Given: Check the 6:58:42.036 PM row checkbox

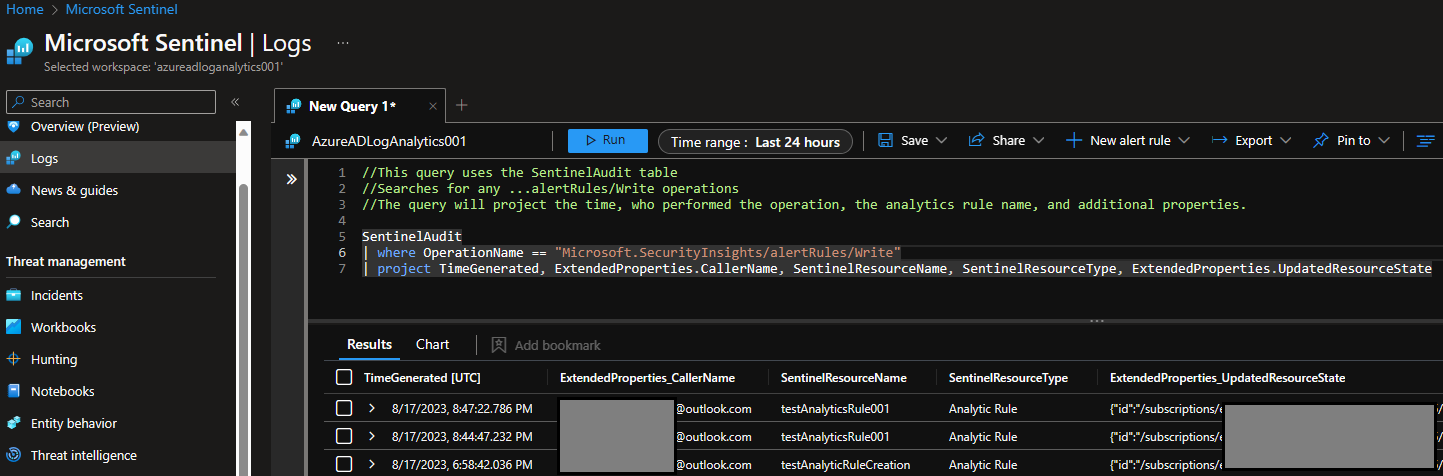Looking at the screenshot, I should 344,464.
